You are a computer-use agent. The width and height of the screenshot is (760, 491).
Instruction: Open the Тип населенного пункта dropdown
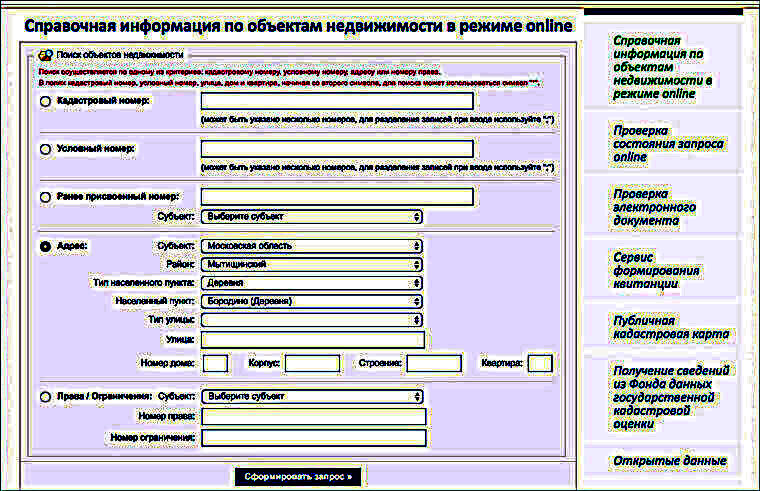[312, 283]
